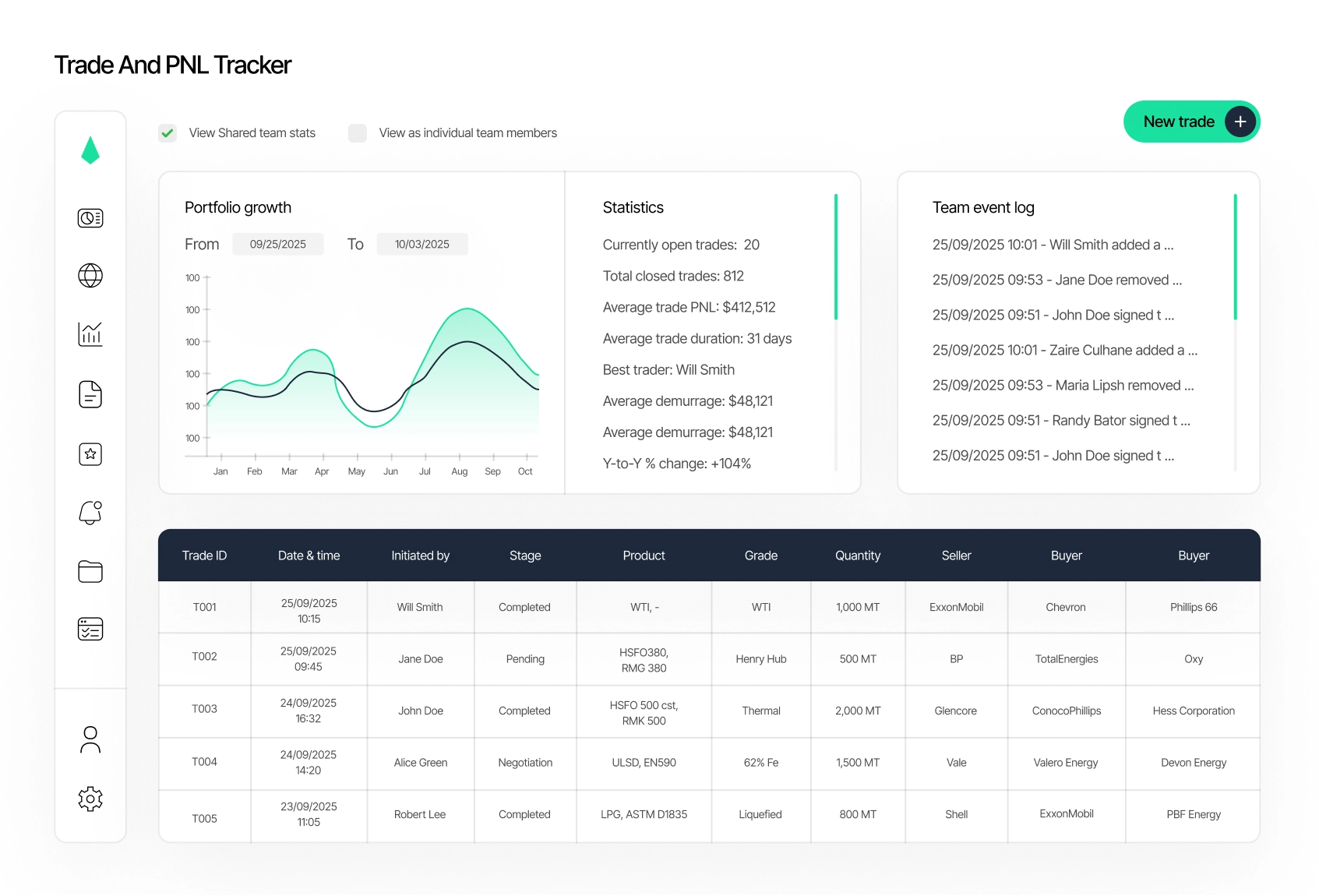Enable View as individual team members

357,132
